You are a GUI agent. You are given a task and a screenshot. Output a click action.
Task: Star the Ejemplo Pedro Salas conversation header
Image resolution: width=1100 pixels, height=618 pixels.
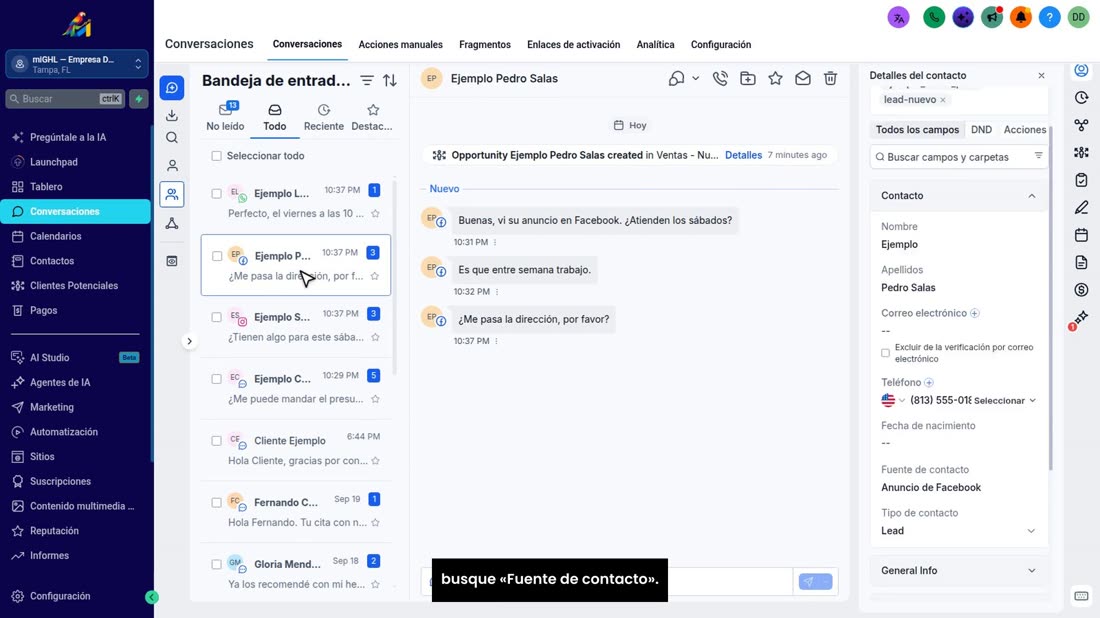pos(775,79)
